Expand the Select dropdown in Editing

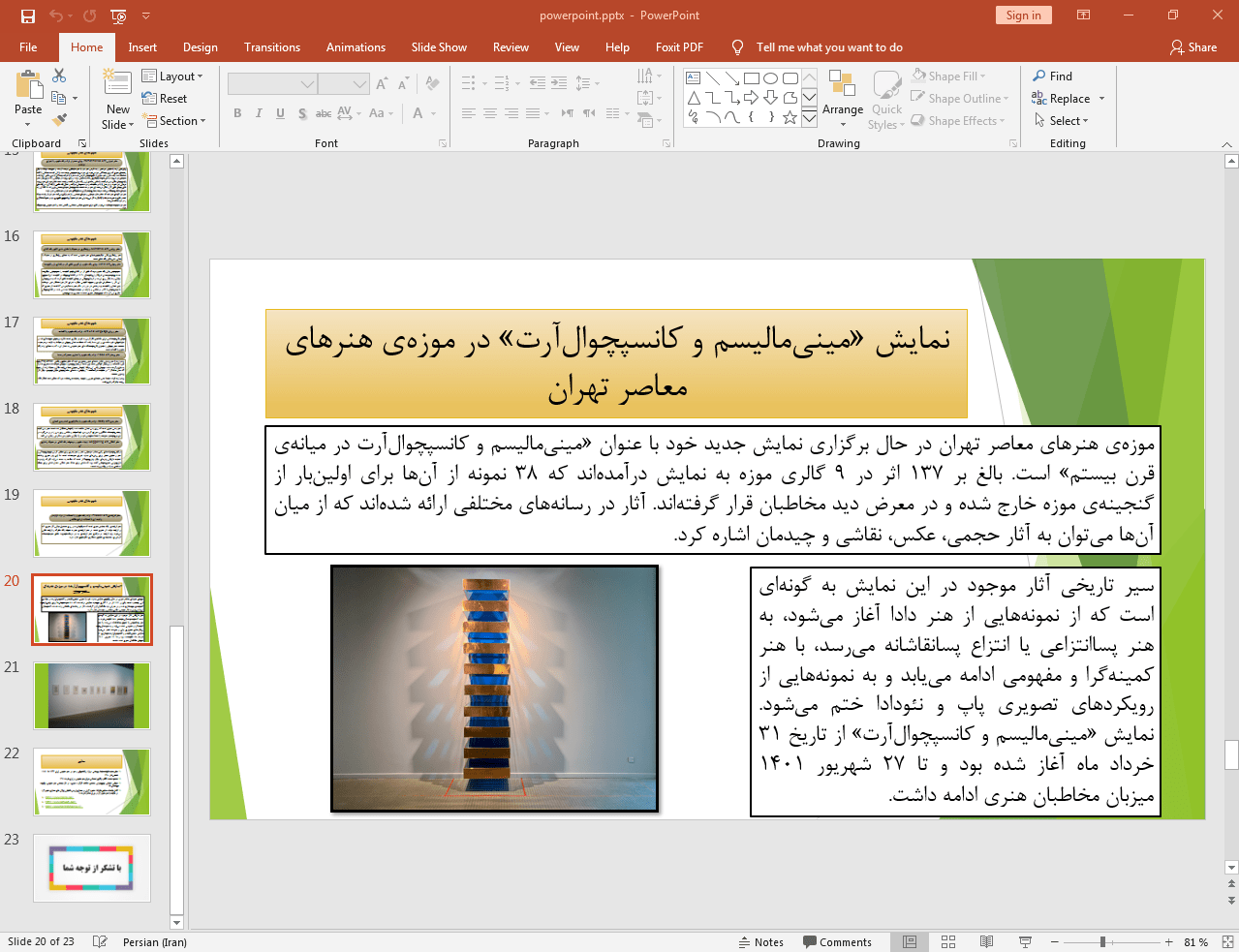[1062, 121]
